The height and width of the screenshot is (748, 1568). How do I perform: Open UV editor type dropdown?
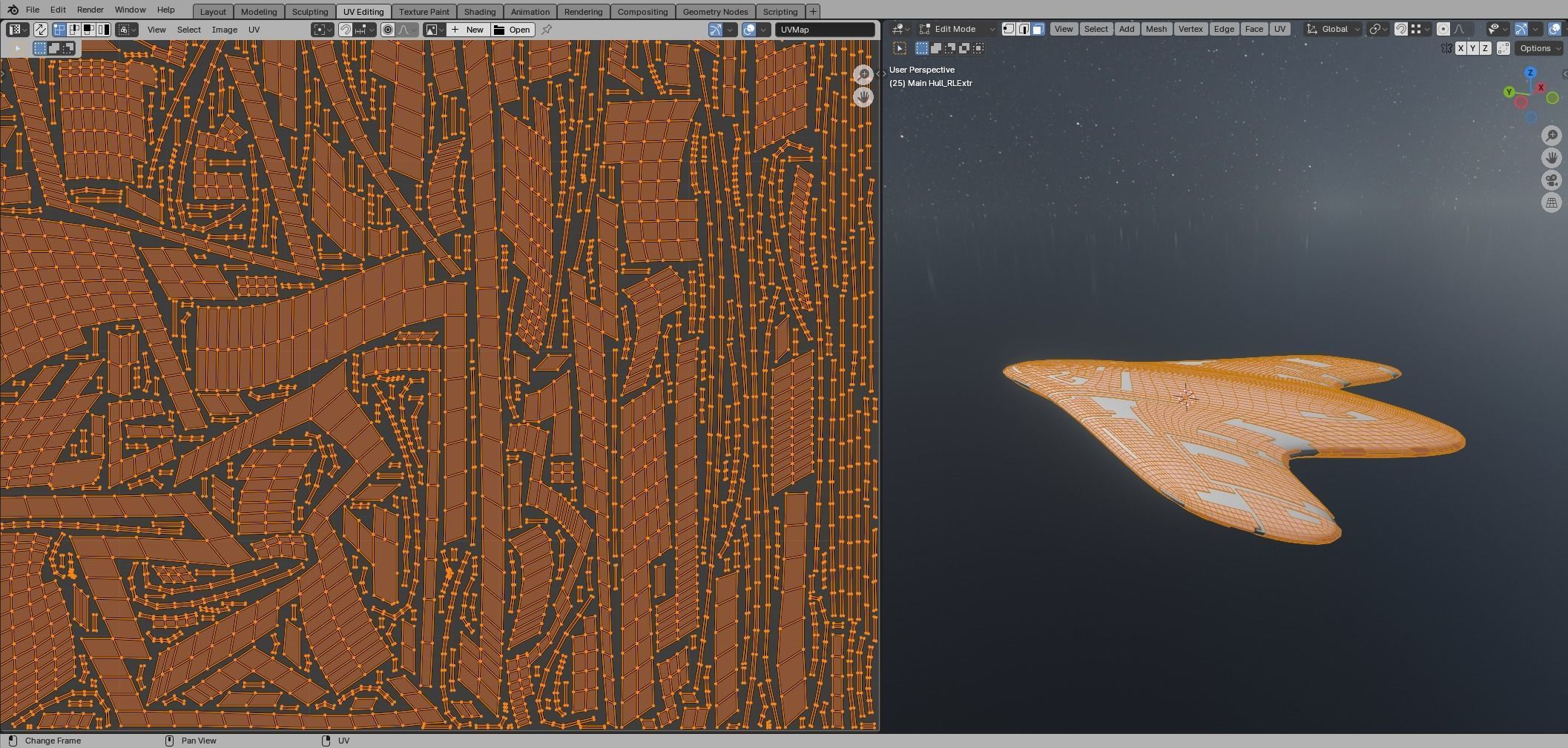18,30
